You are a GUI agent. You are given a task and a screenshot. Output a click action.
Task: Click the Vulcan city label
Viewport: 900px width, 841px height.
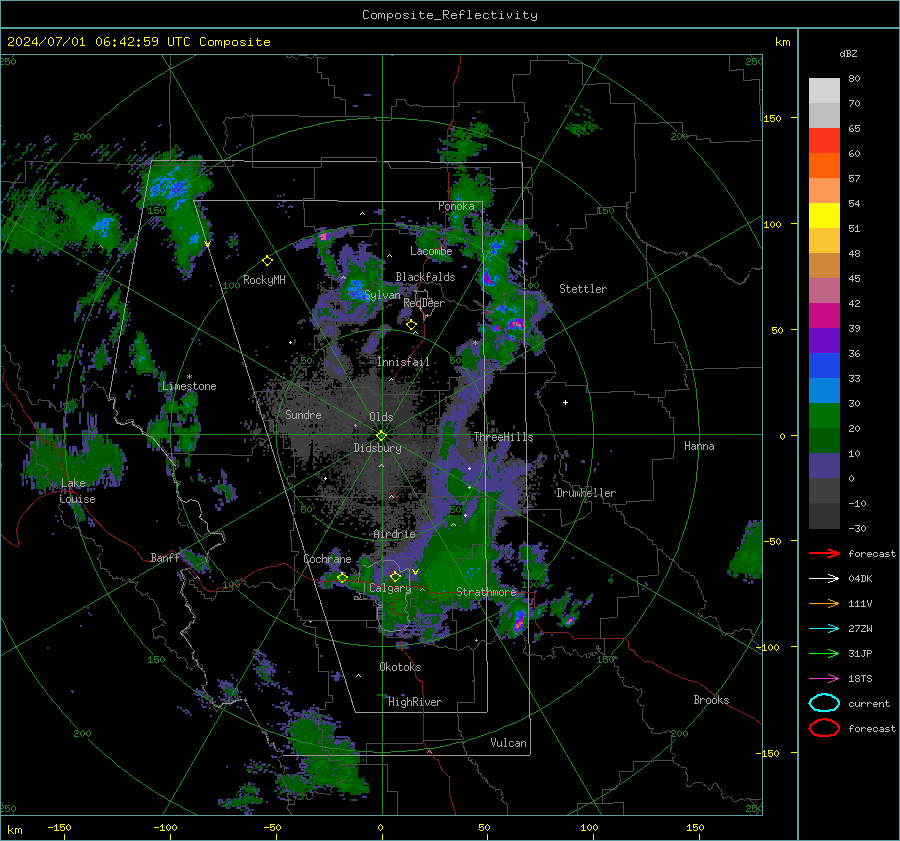(508, 743)
